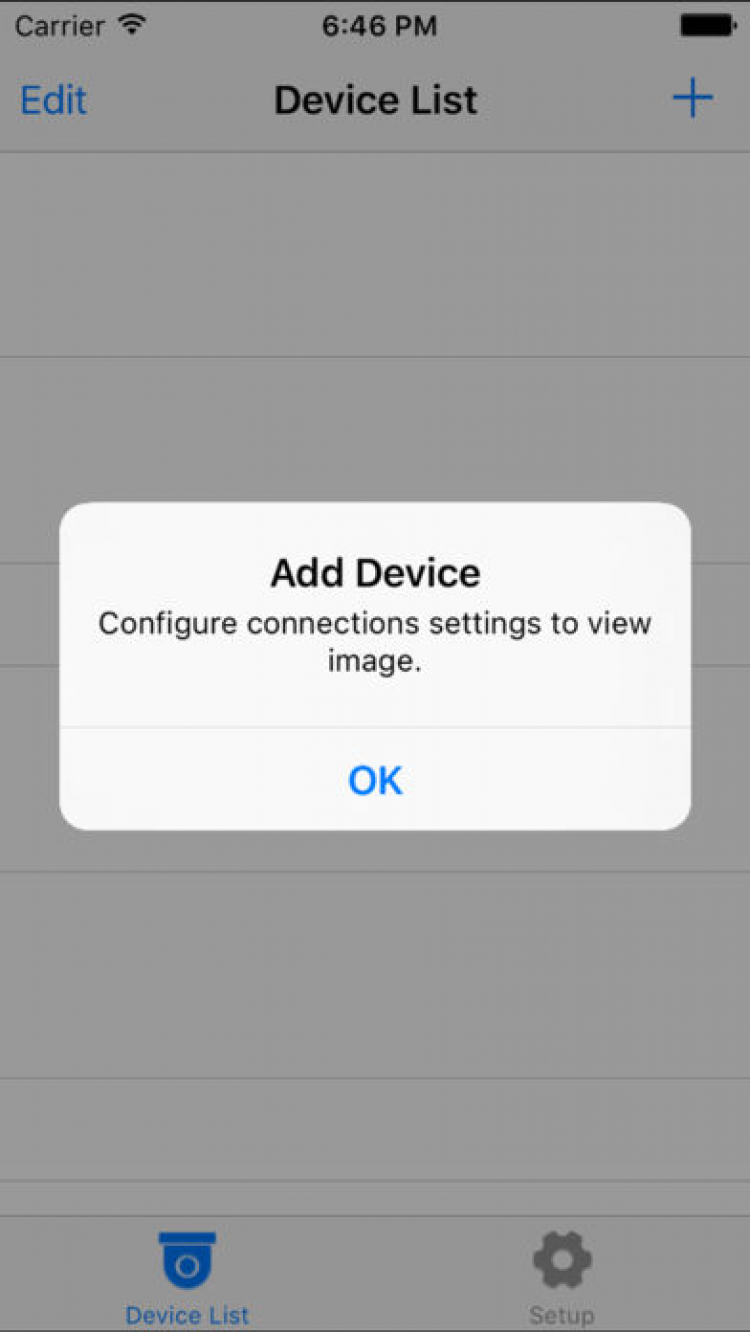The height and width of the screenshot is (1332, 750).
Task: Tap empty tab bar space between the tabs
Action: (375, 1274)
